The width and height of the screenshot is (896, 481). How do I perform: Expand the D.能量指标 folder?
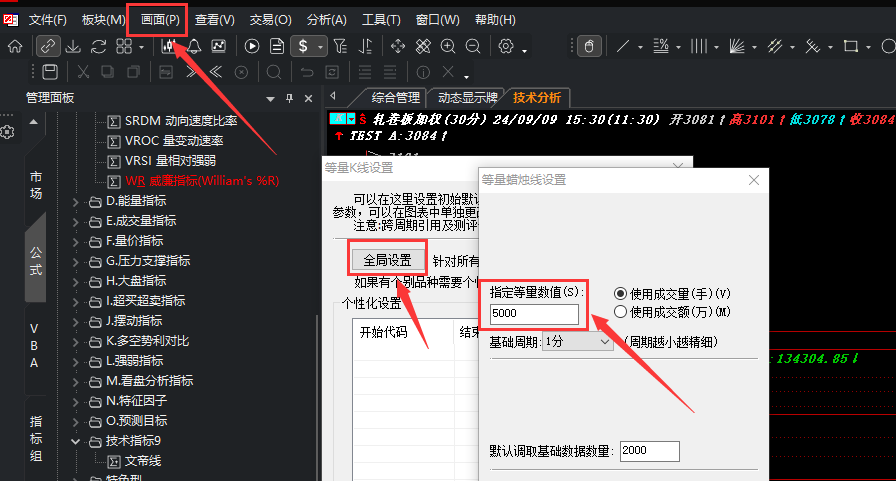pos(75,202)
